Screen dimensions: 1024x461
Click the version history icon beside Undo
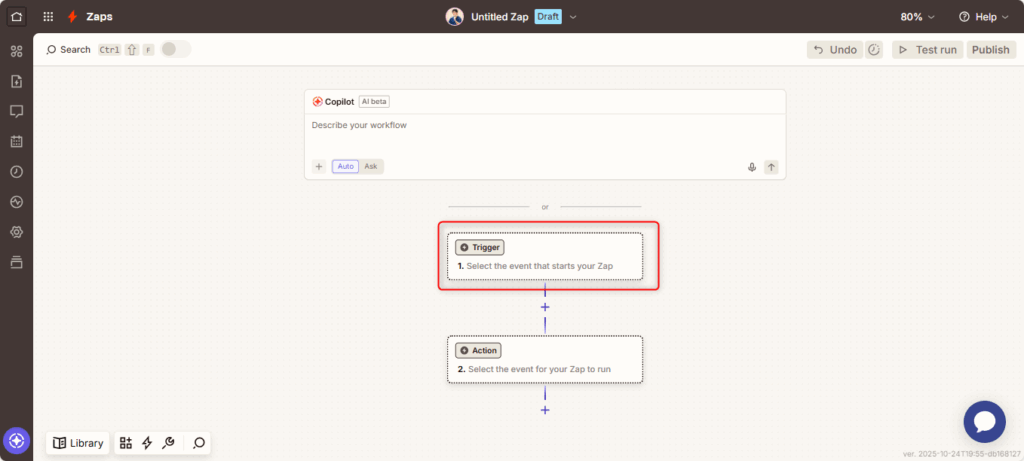tap(874, 50)
